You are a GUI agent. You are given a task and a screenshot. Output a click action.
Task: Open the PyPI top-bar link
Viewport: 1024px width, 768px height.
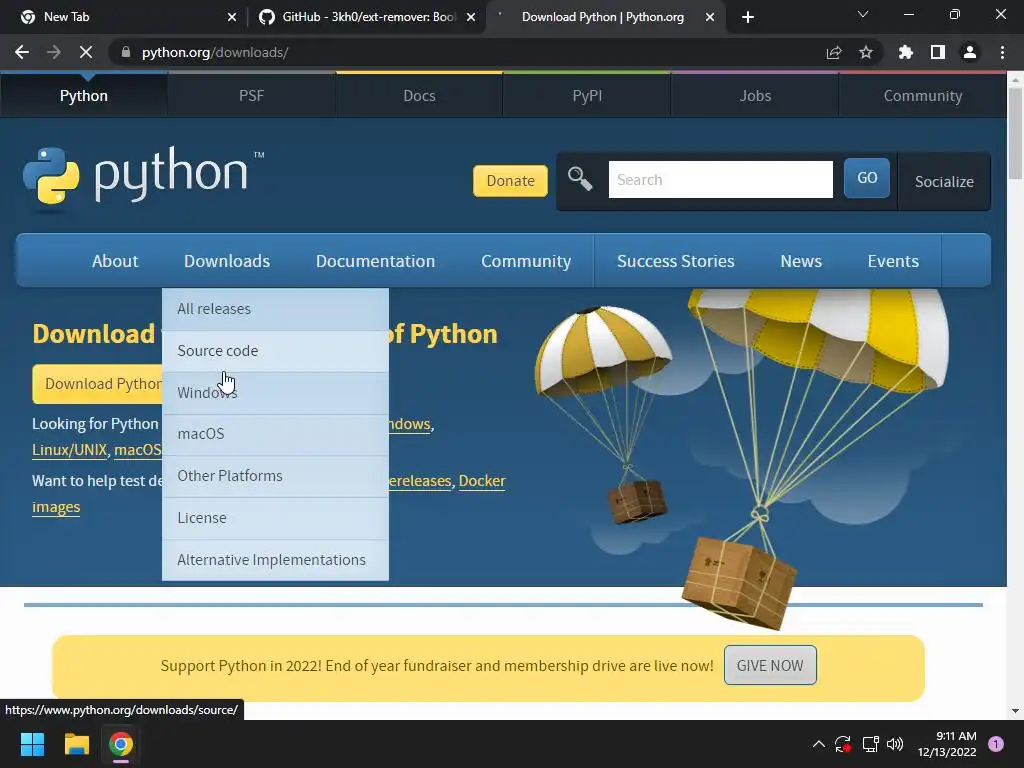(x=587, y=95)
